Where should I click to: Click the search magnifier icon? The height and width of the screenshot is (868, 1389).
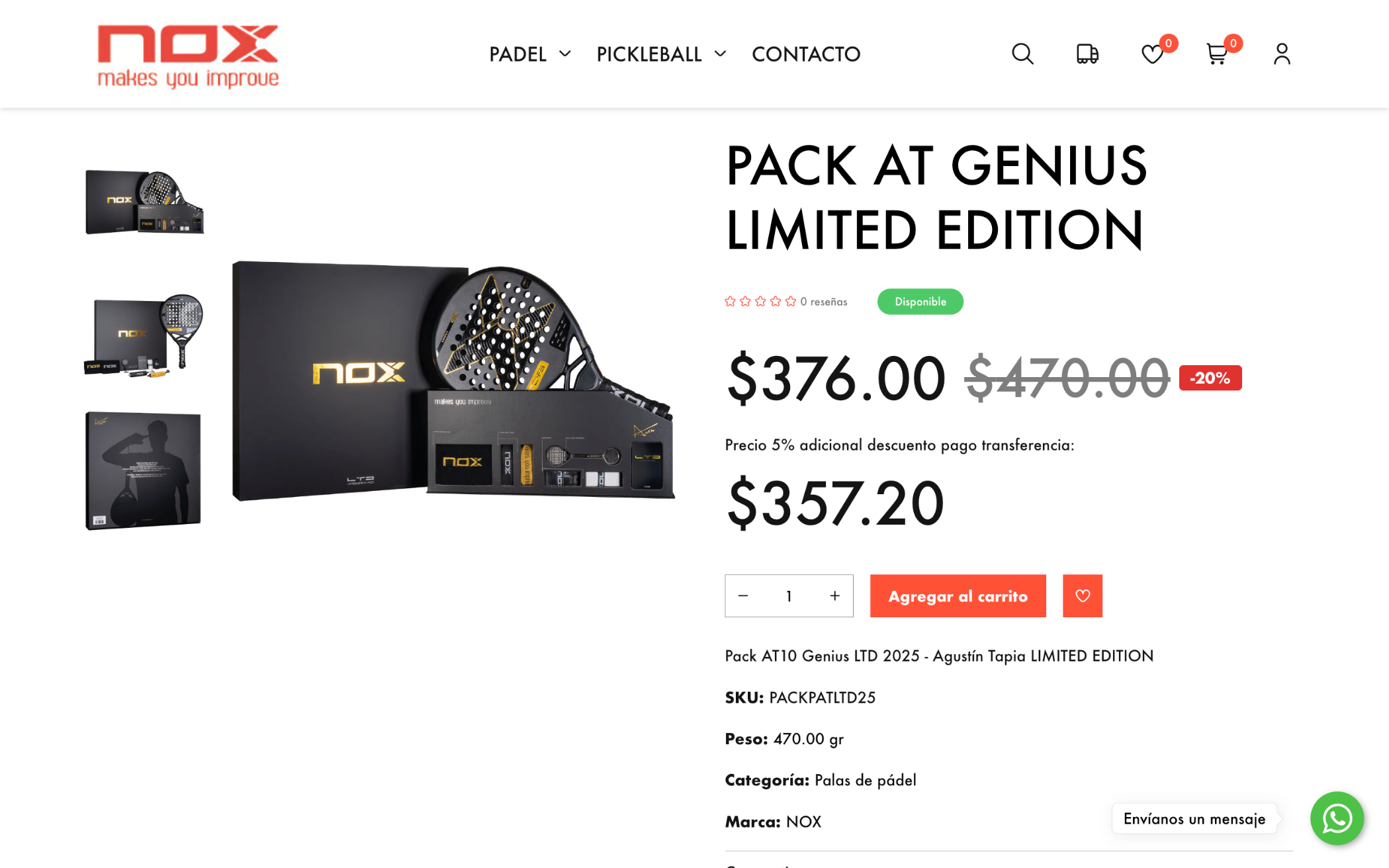1022,54
